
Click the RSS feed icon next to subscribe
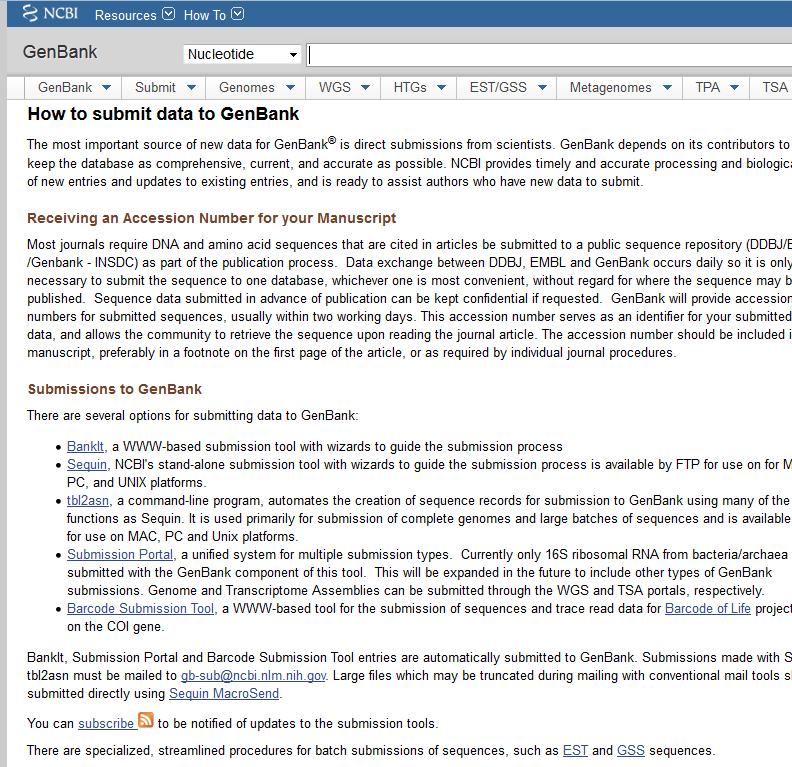[145, 720]
